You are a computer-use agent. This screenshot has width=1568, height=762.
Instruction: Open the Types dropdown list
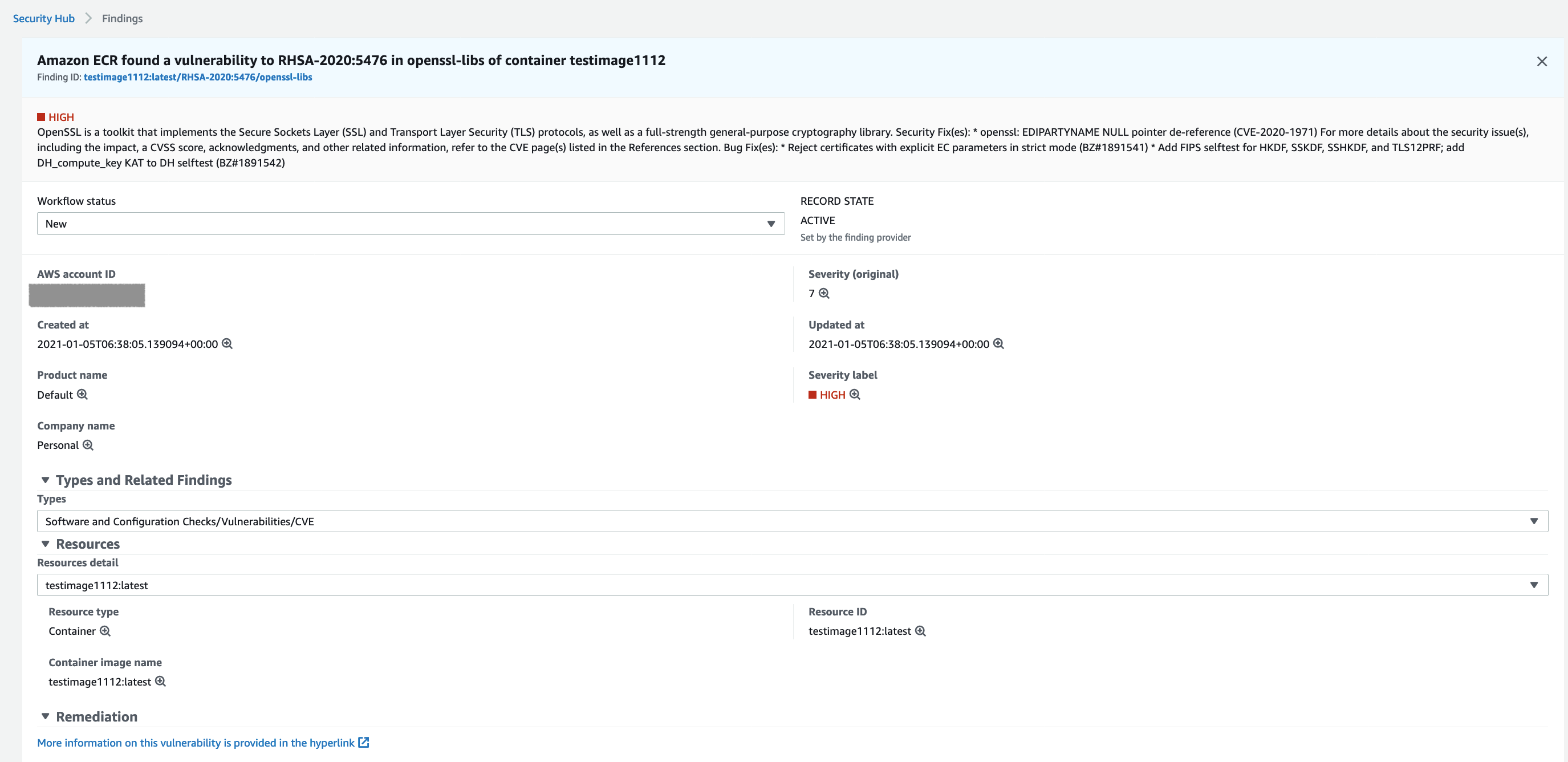(792, 521)
